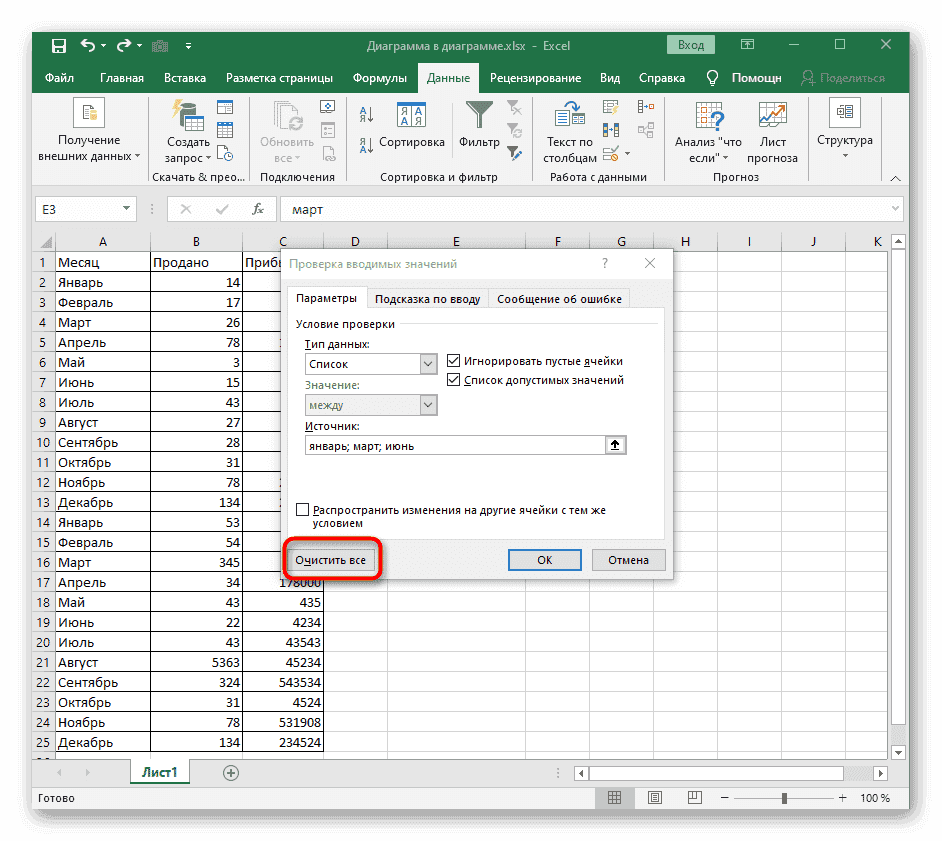Expand the Name Box dropdown for E3

(x=127, y=209)
